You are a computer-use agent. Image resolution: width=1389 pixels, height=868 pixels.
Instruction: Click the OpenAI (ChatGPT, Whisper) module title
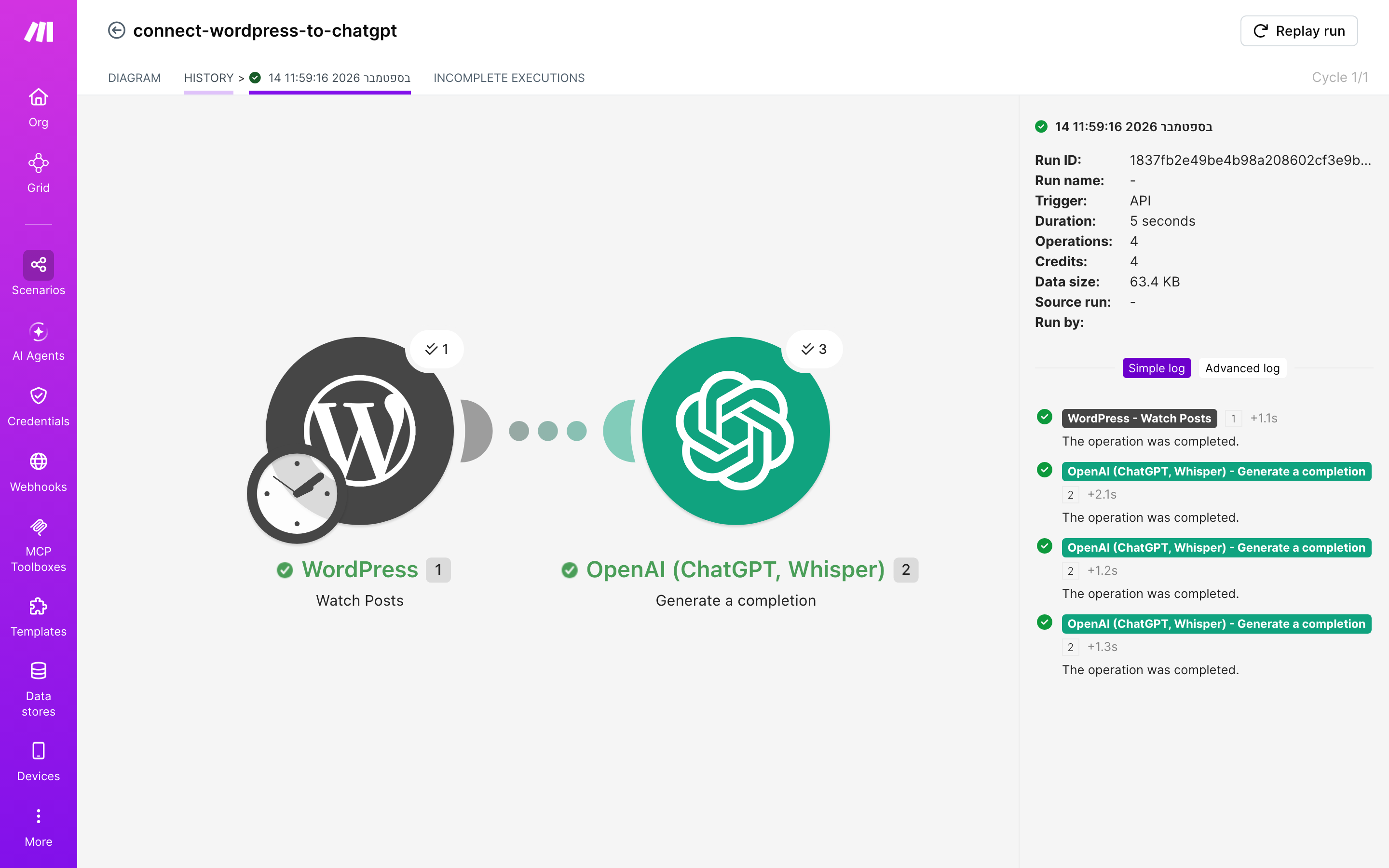tap(735, 570)
